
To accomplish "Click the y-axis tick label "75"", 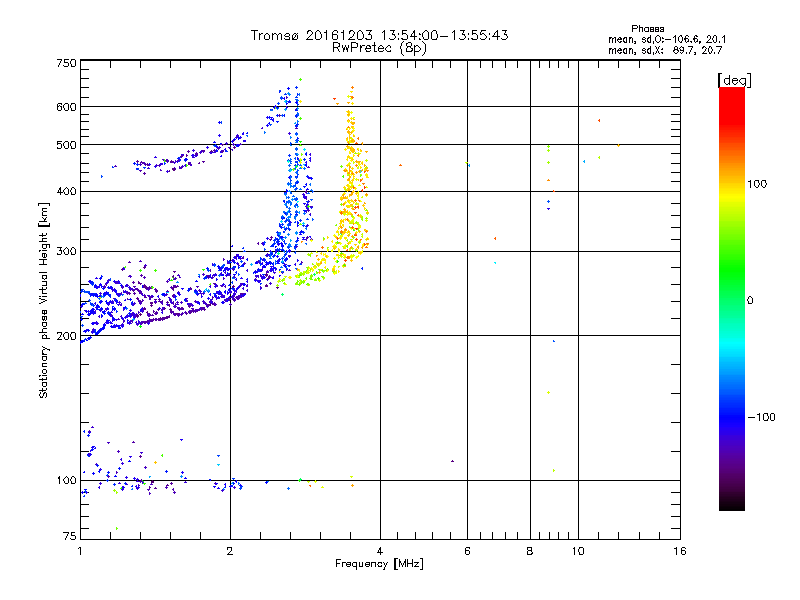I will tap(70, 536).
